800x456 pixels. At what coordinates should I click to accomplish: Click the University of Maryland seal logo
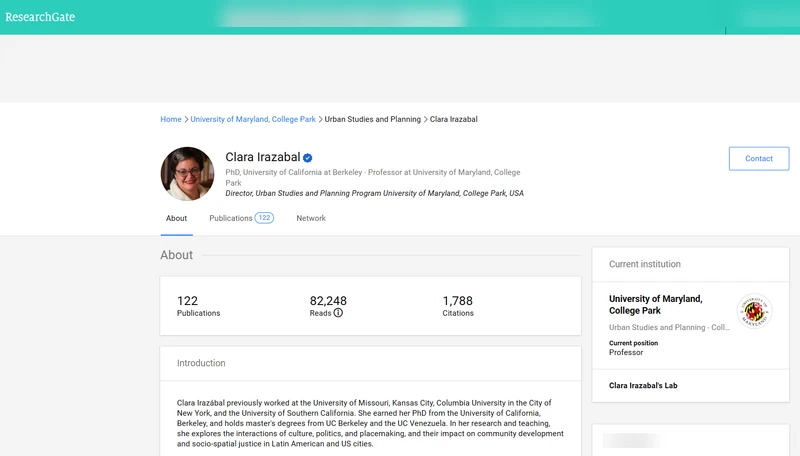click(754, 311)
